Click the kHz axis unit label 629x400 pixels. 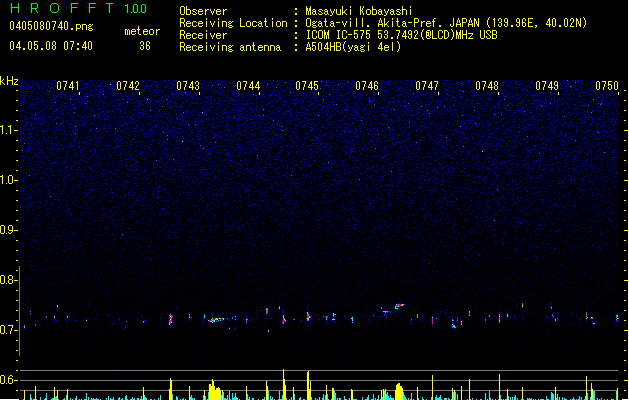coord(9,81)
